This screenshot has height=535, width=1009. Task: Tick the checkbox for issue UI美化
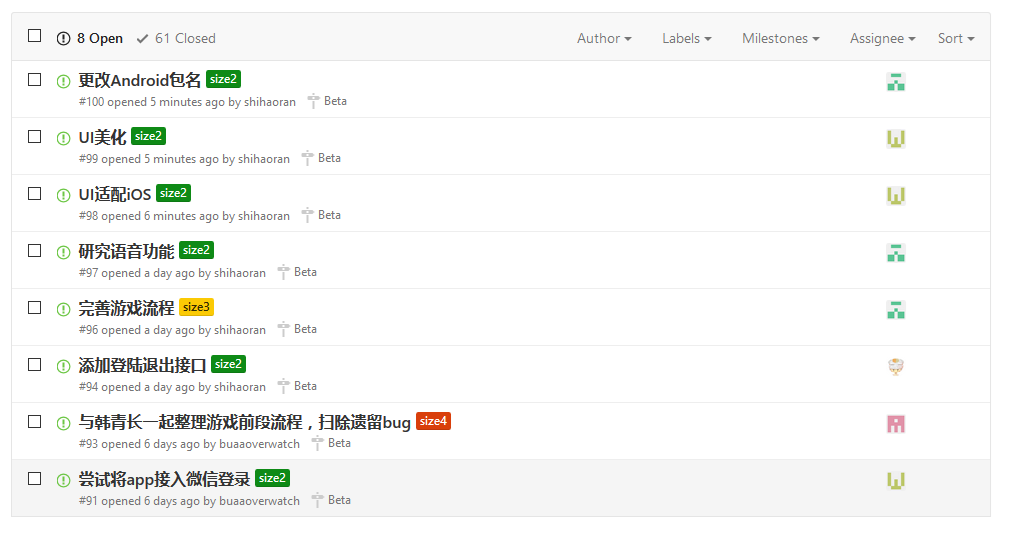[x=35, y=136]
